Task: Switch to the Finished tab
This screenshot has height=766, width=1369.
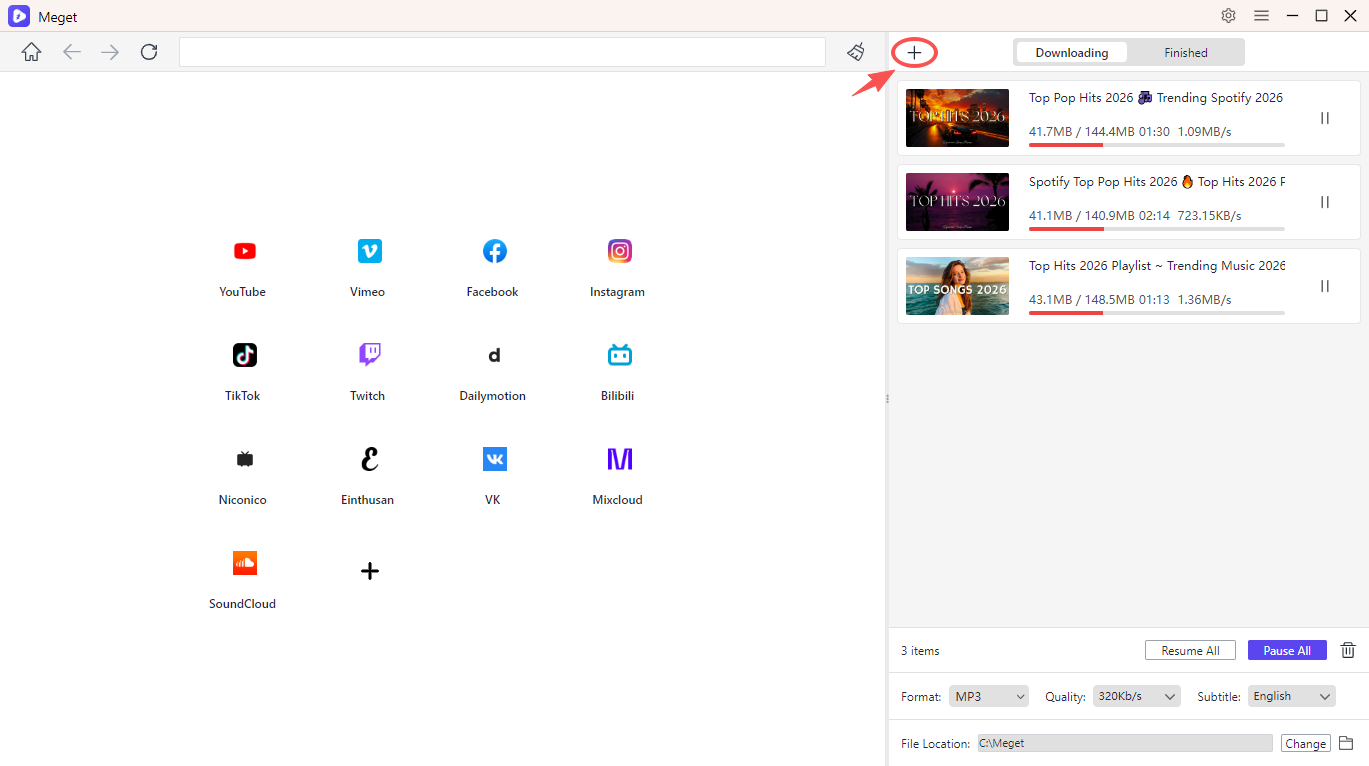Action: pos(1185,52)
